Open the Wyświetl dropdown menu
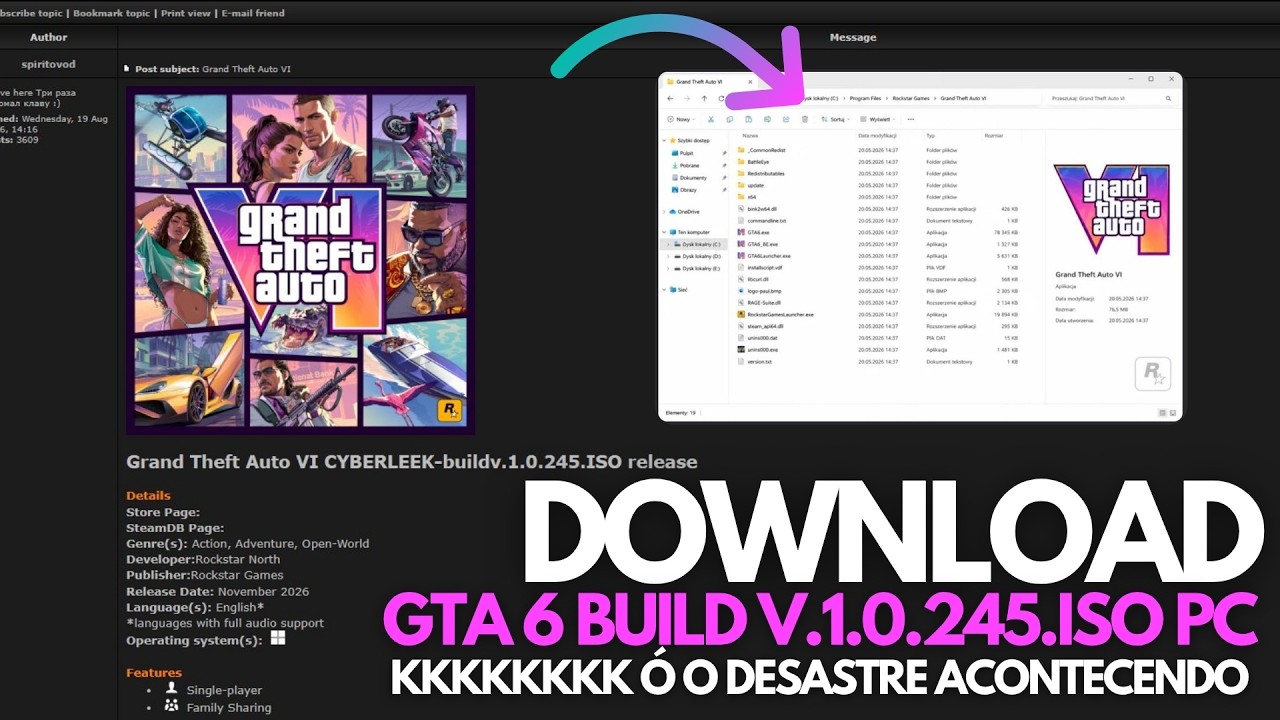Screen dimensions: 1280x720 point(877,119)
